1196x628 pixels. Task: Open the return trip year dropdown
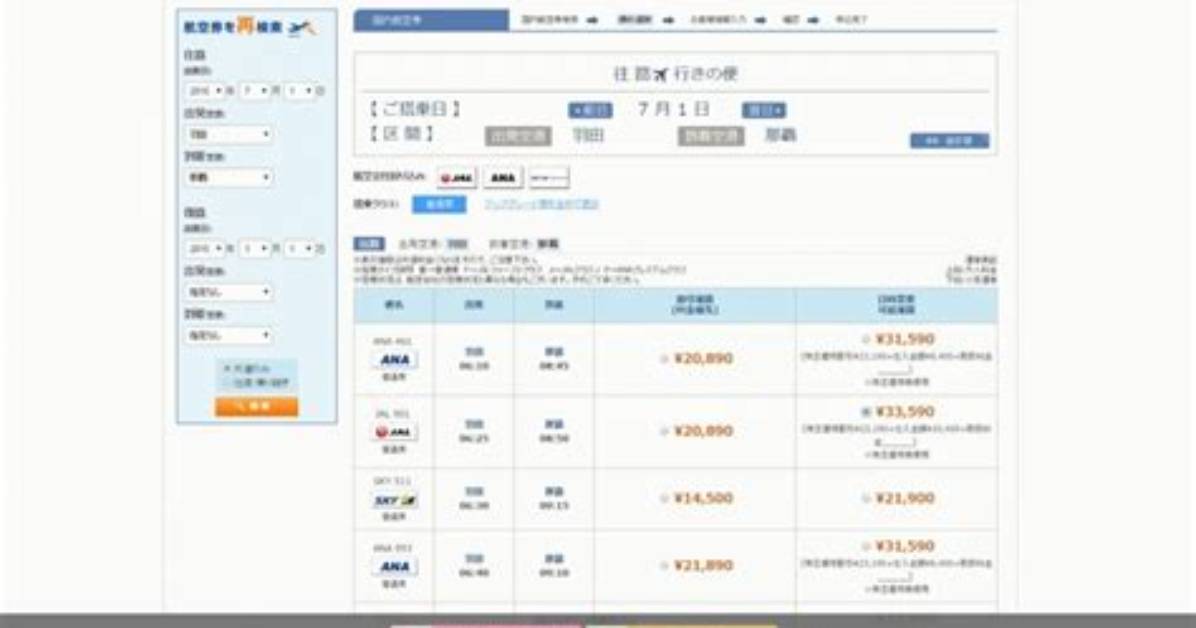click(x=205, y=249)
